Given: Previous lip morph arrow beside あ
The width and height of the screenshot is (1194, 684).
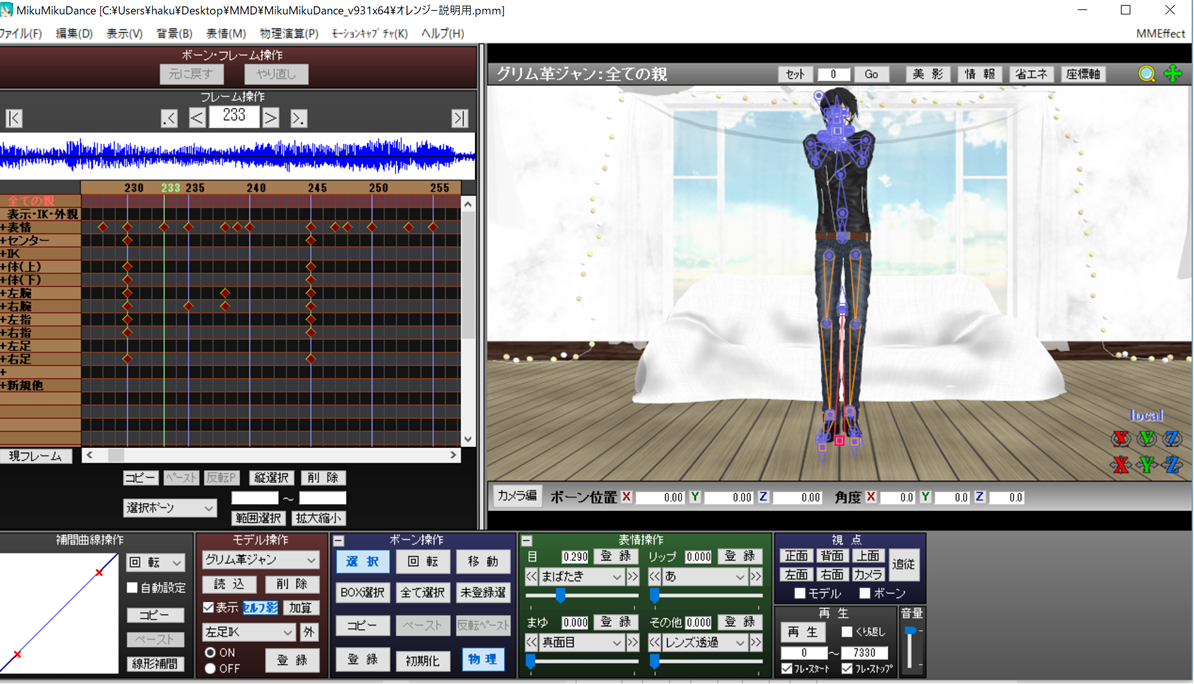Looking at the screenshot, I should click(x=655, y=577).
